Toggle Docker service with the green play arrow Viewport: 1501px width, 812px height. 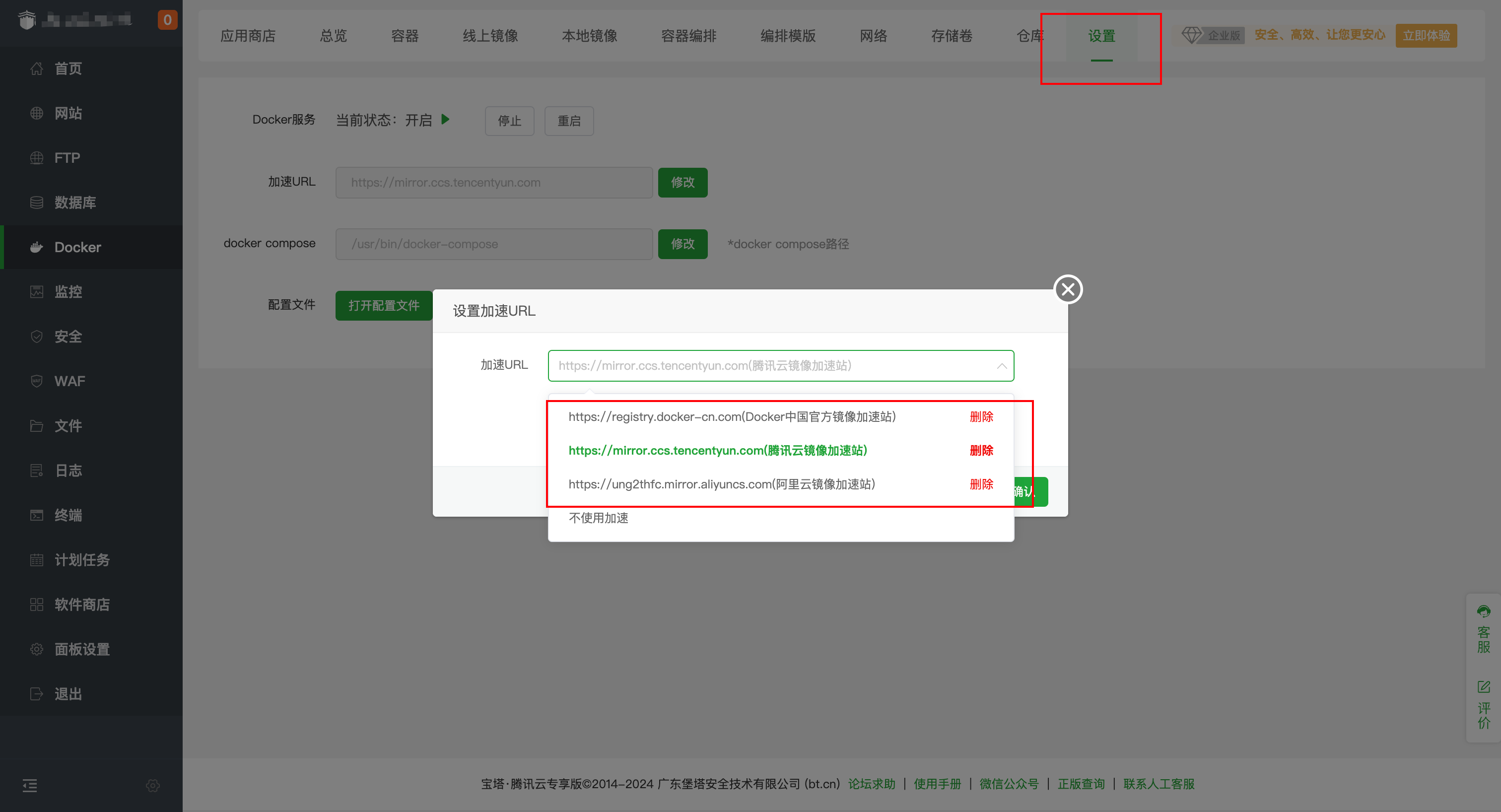click(x=445, y=120)
